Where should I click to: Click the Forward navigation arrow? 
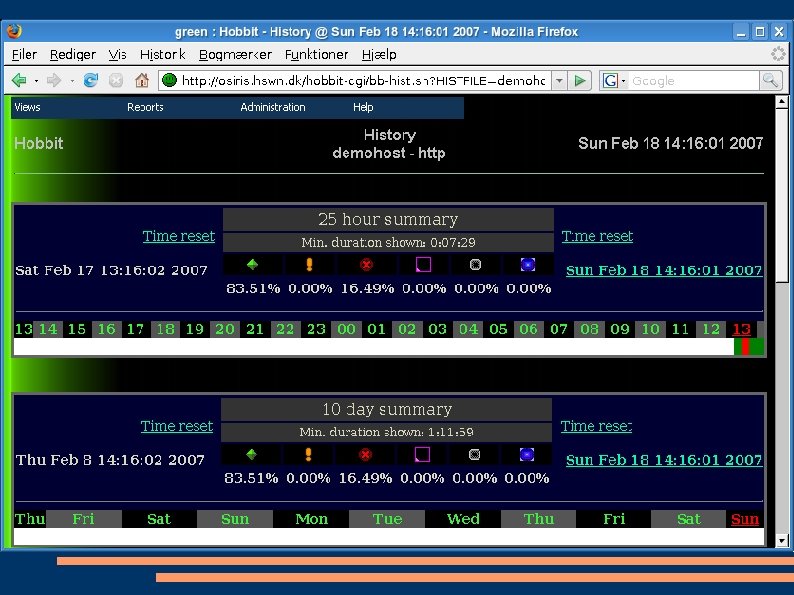tap(54, 80)
